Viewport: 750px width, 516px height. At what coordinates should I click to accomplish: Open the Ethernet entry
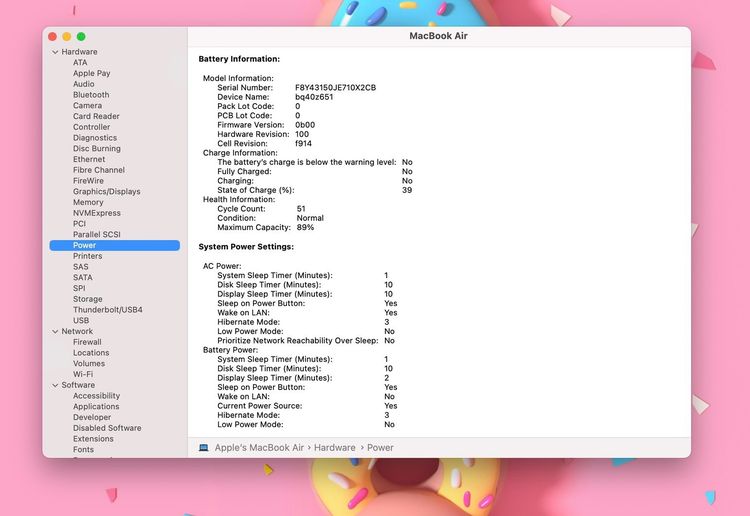(x=89, y=159)
